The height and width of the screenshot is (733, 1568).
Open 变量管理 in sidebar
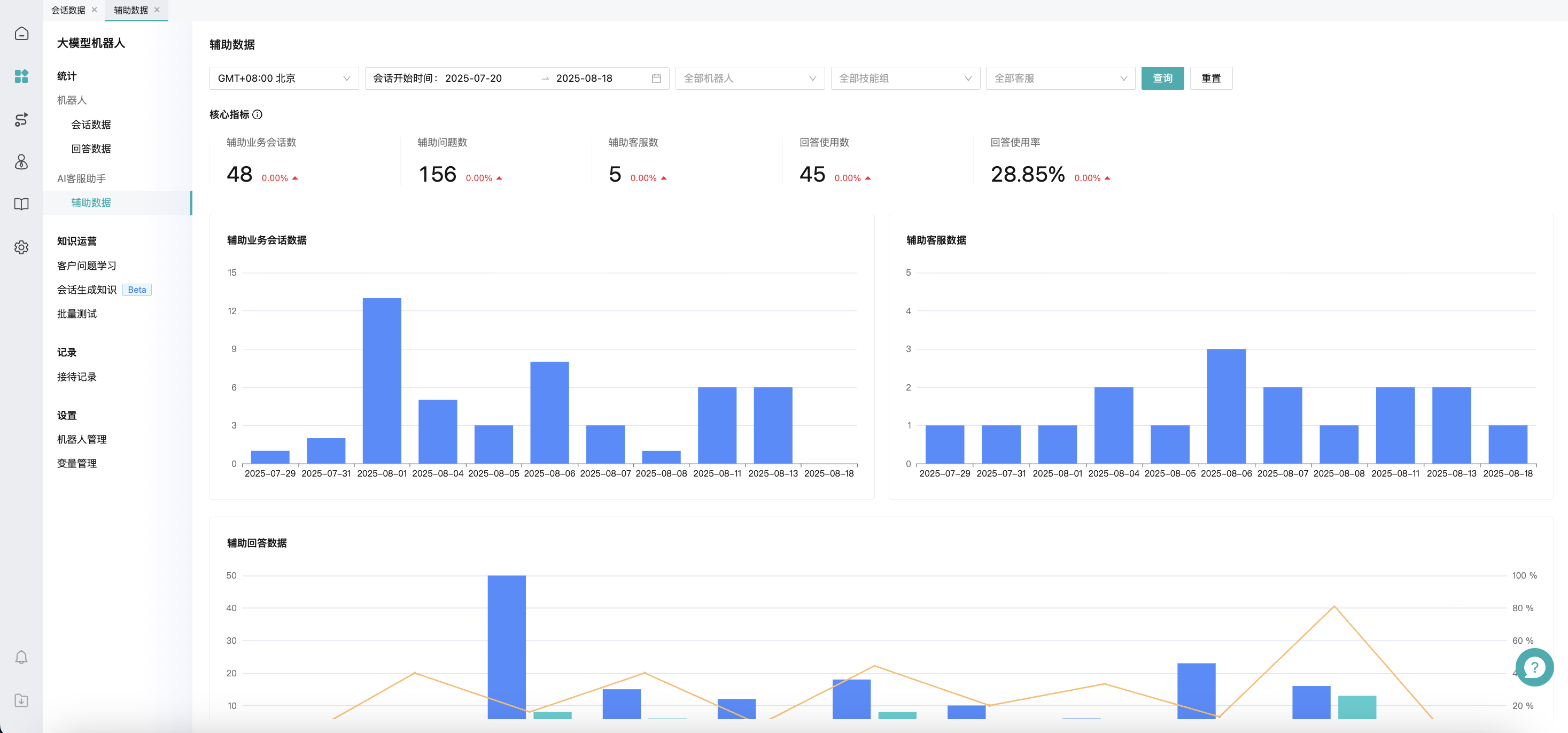click(x=77, y=464)
